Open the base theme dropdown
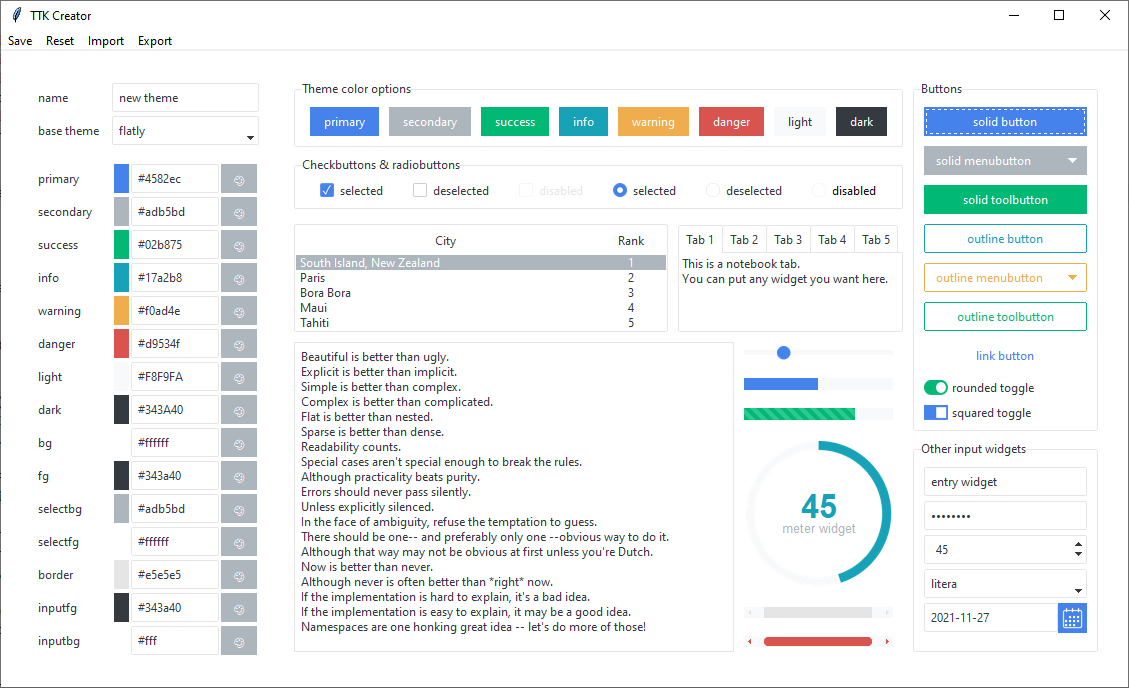 tap(250, 133)
